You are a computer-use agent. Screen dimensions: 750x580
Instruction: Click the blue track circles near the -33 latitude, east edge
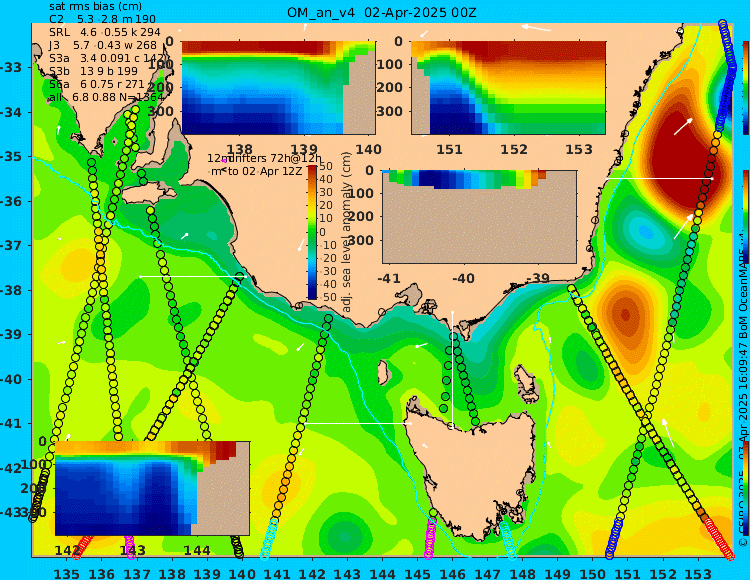click(727, 74)
